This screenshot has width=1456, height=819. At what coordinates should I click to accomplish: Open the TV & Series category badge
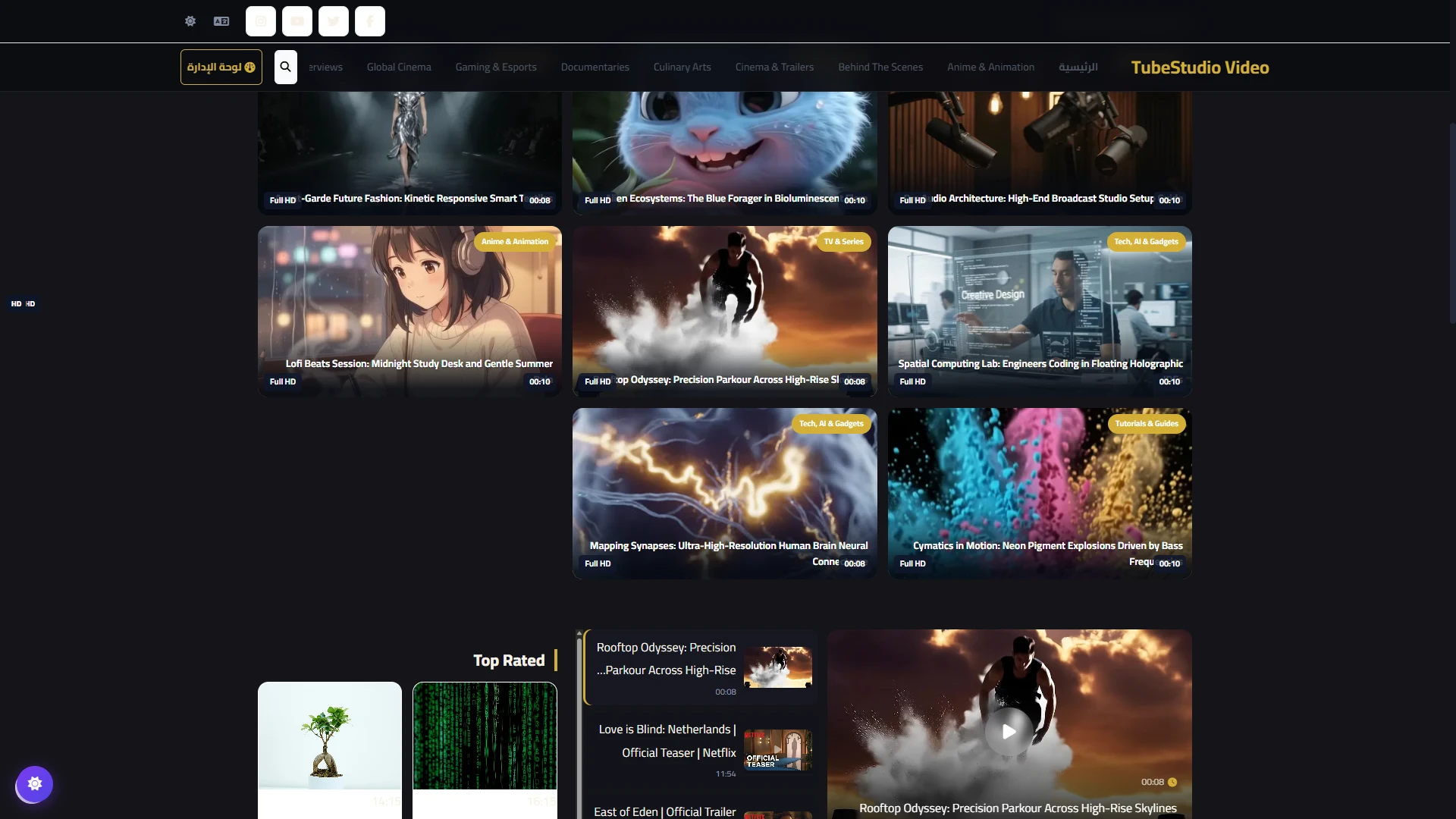coord(843,242)
